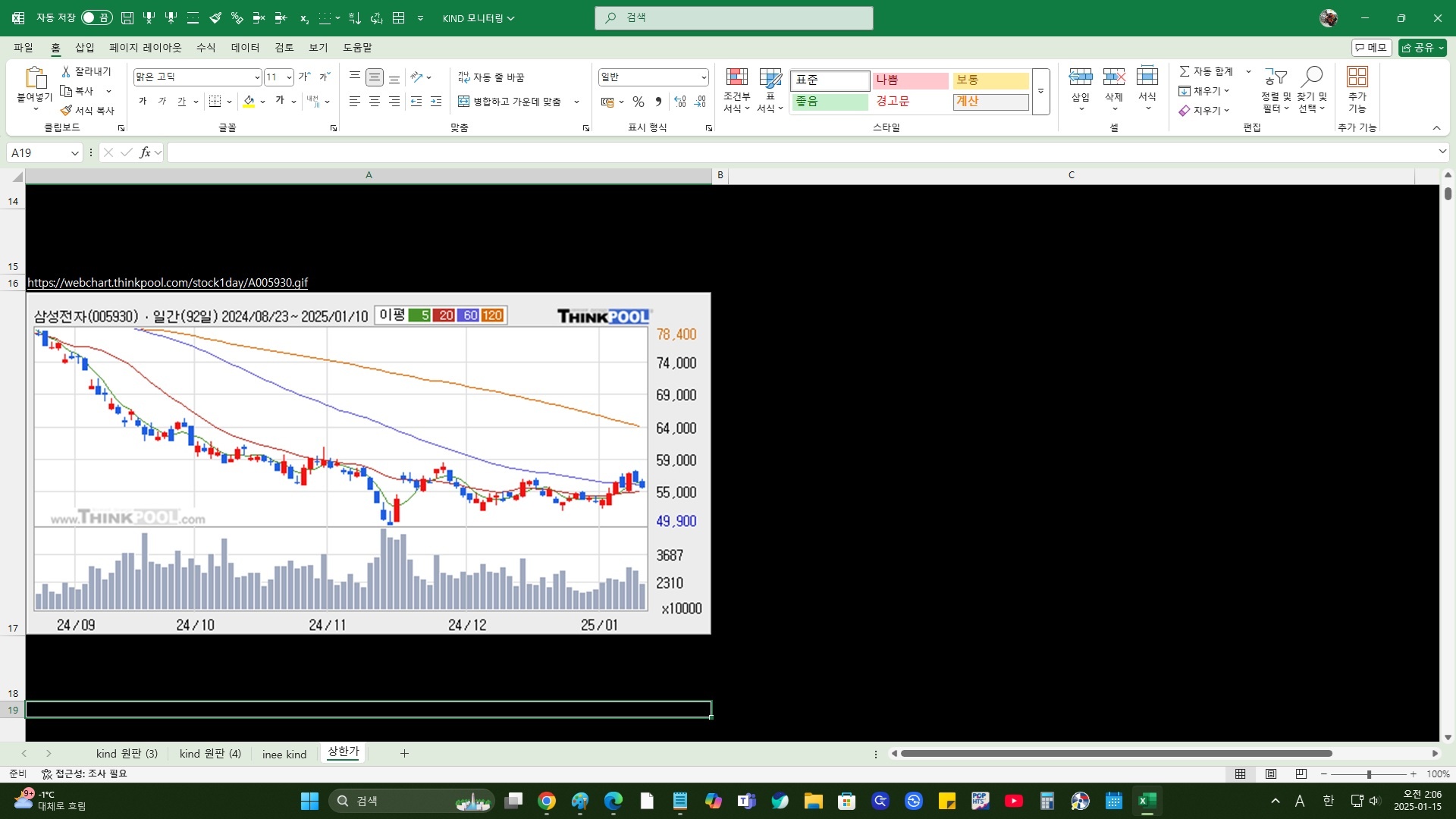Toggle middle vertical alignment
This screenshot has width=1456, height=819.
pos(375,77)
